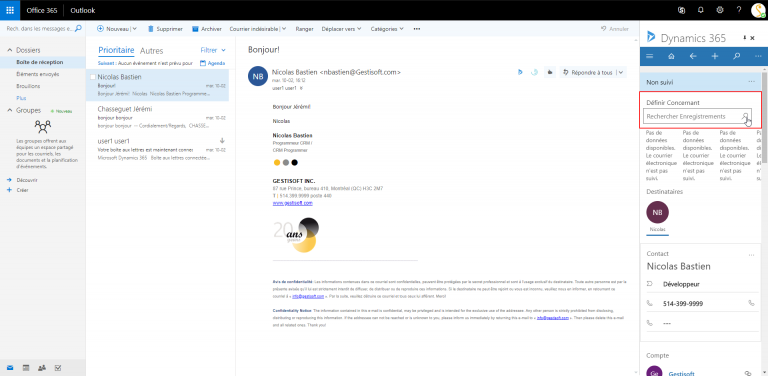
Task: Switch to the Autres tab
Action: point(151,50)
